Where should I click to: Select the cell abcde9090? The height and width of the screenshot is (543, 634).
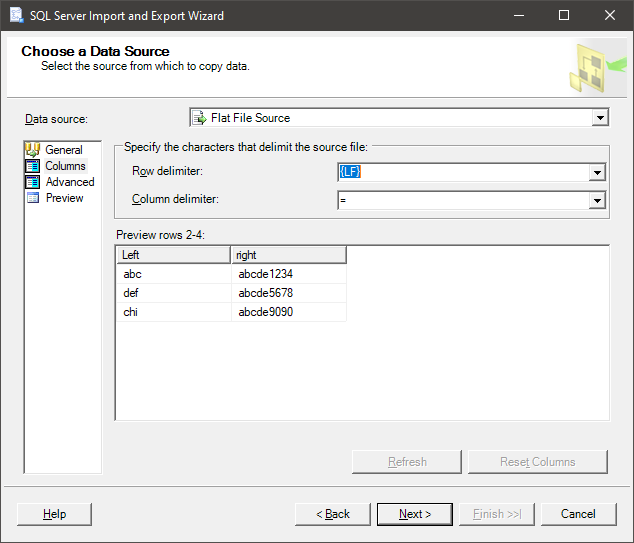(289, 312)
